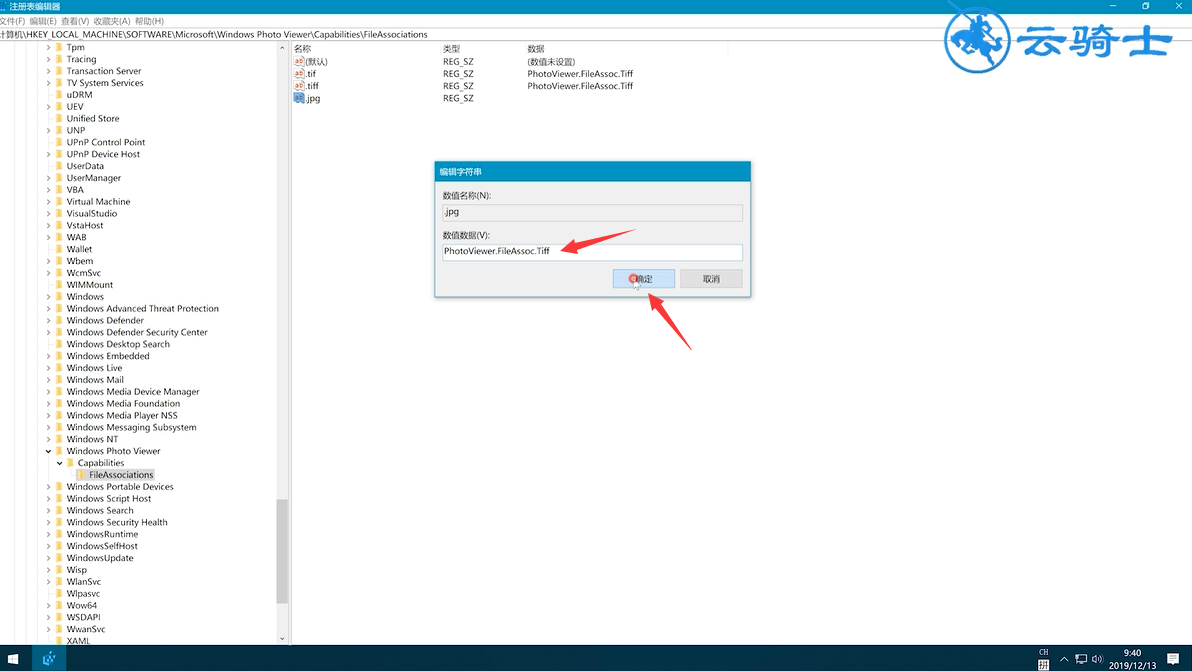Expand the Windows Portable Devices node
1192x671 pixels.
[x=48, y=487]
